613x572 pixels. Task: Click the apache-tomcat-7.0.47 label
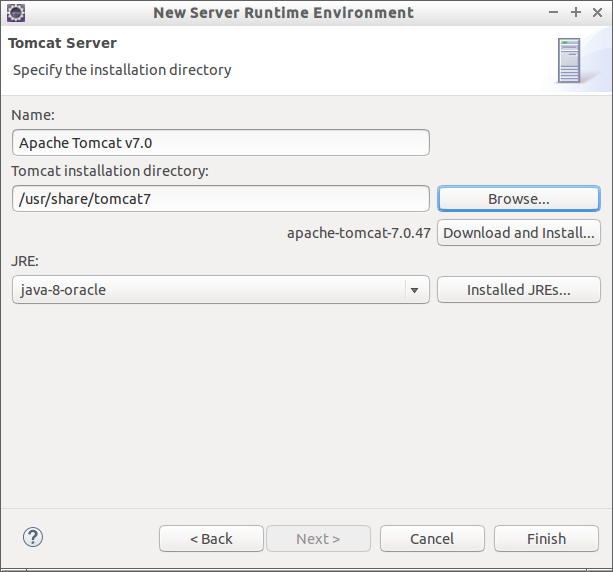point(359,233)
